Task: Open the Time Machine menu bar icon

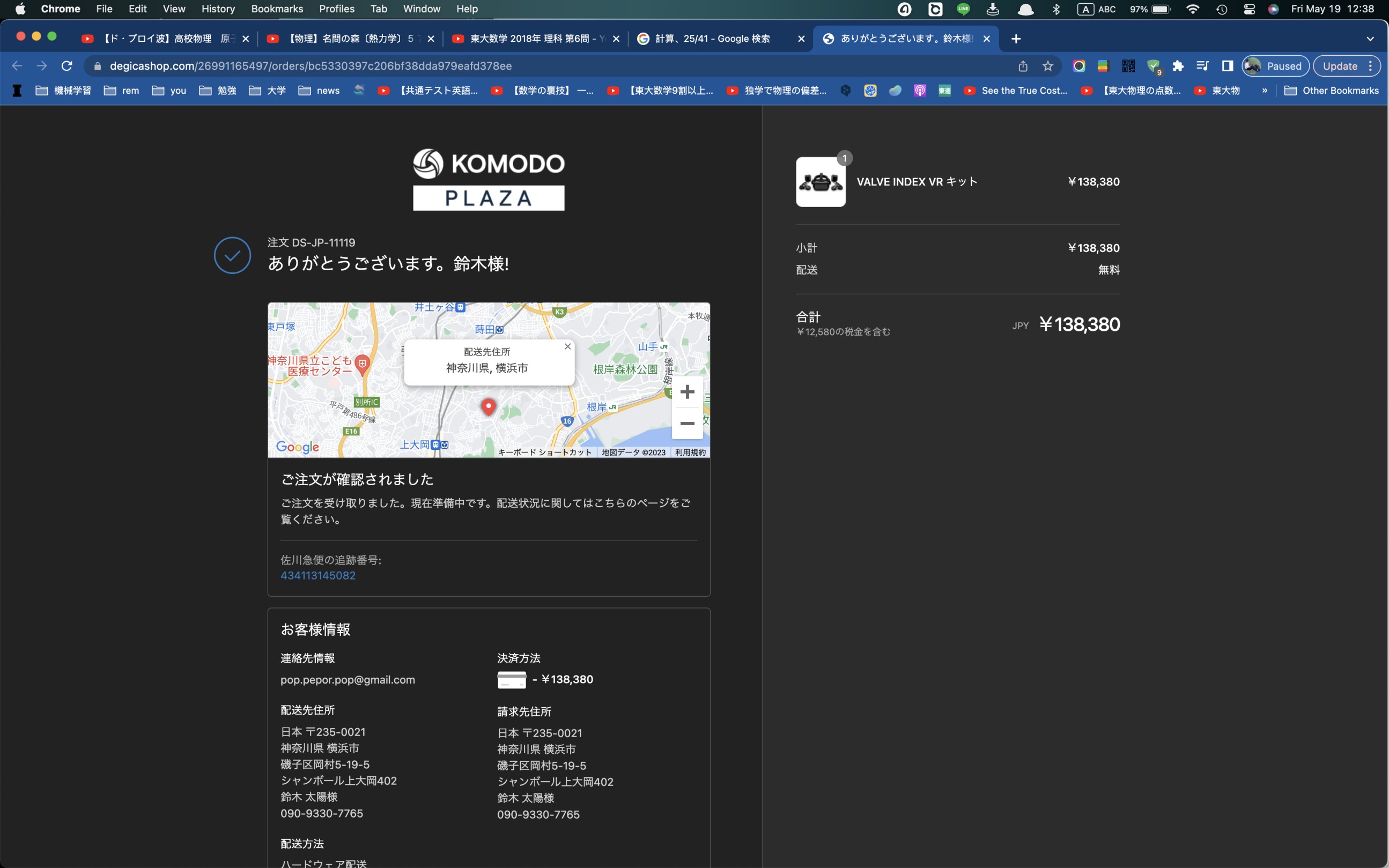Action: click(1222, 9)
